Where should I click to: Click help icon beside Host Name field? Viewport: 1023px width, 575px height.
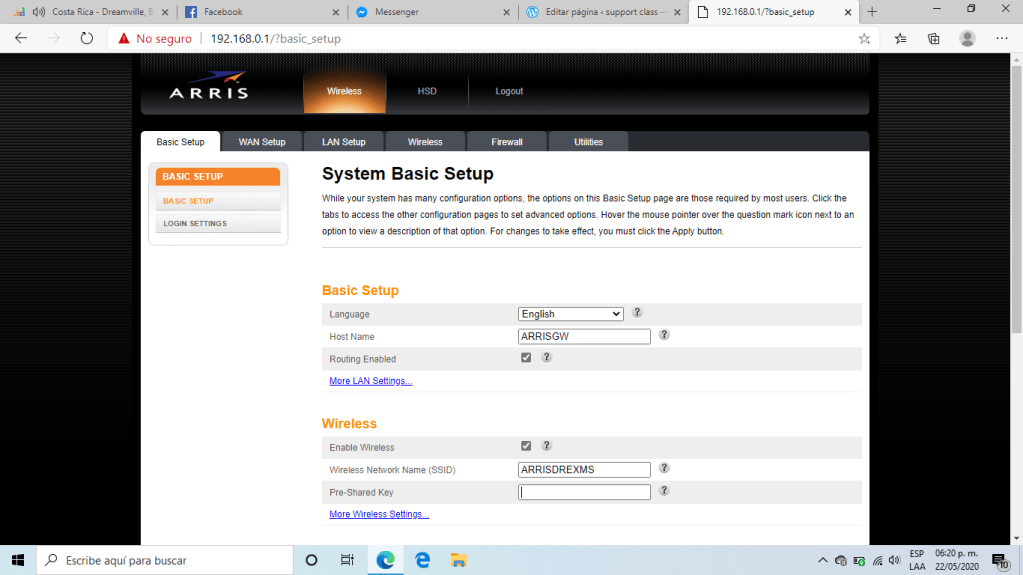(664, 335)
